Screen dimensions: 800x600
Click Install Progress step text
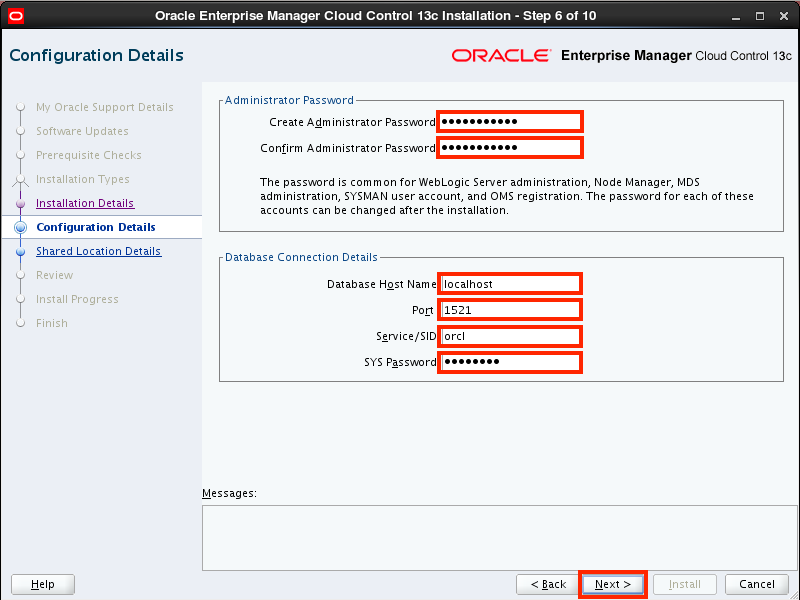77,299
